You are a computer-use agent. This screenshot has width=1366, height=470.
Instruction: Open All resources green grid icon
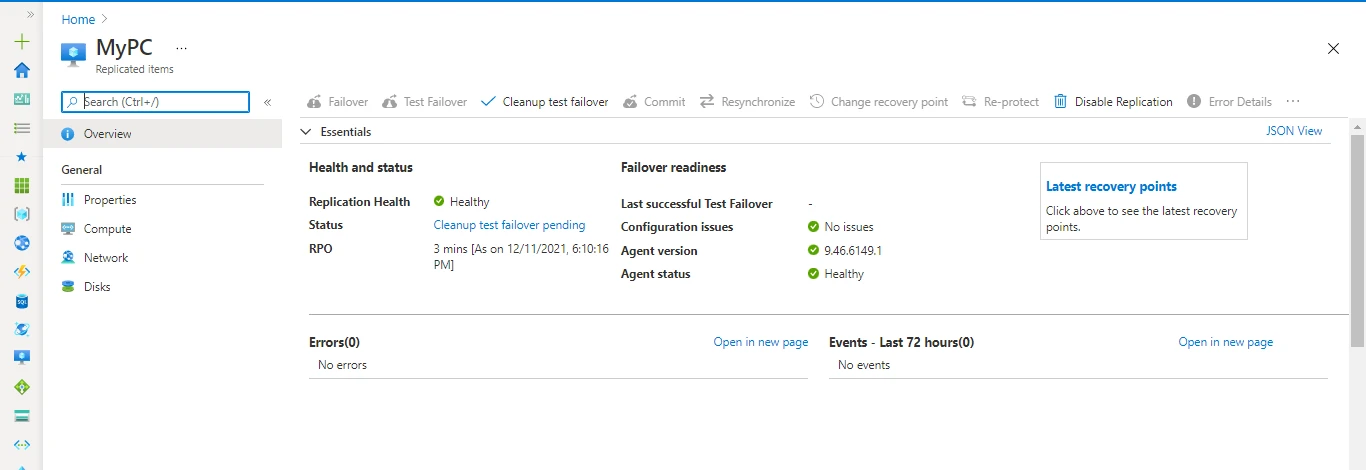point(21,186)
